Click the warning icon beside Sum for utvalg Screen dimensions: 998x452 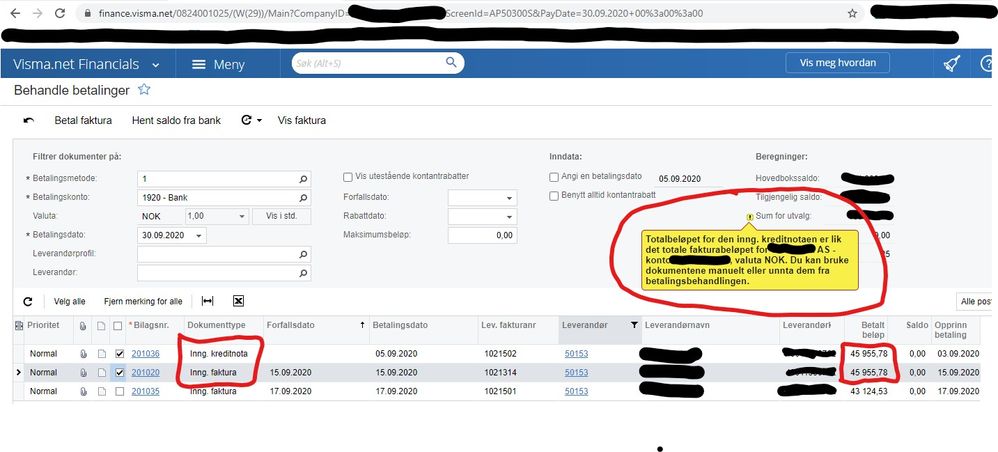point(750,217)
